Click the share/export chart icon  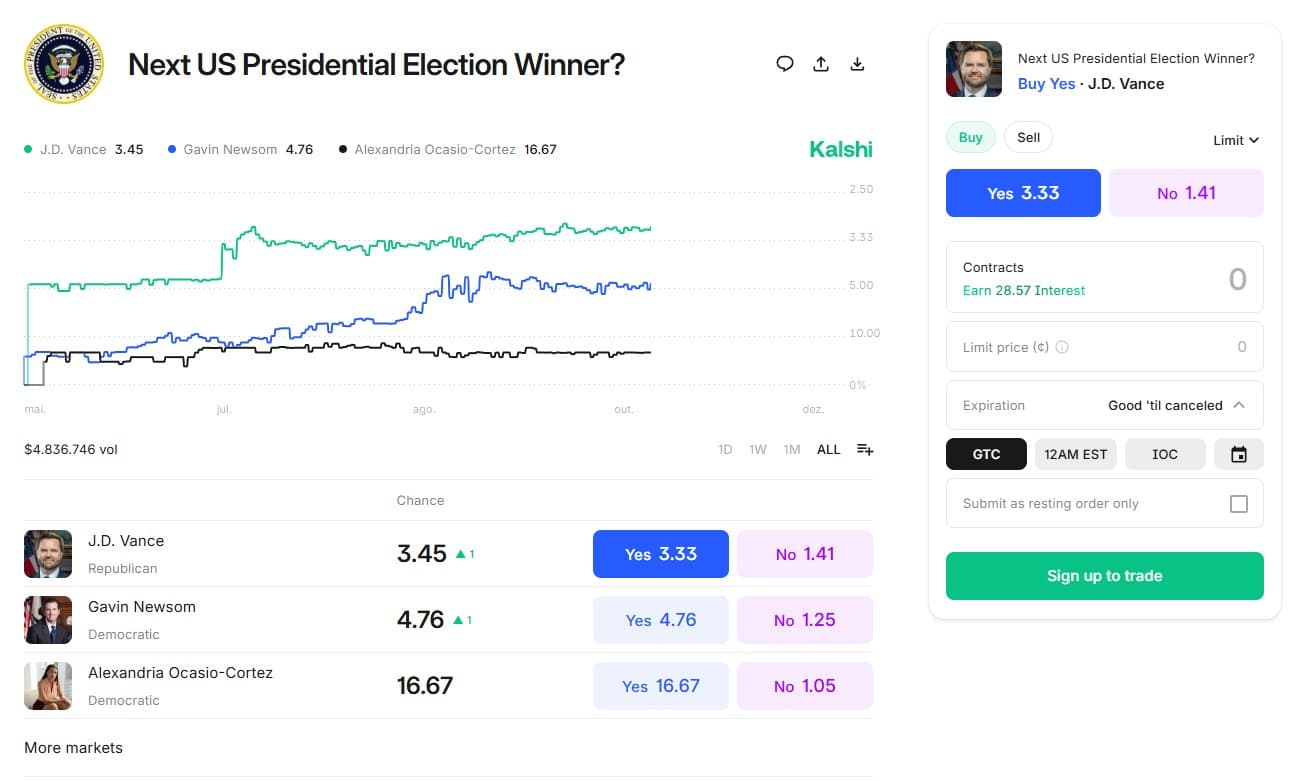point(820,63)
